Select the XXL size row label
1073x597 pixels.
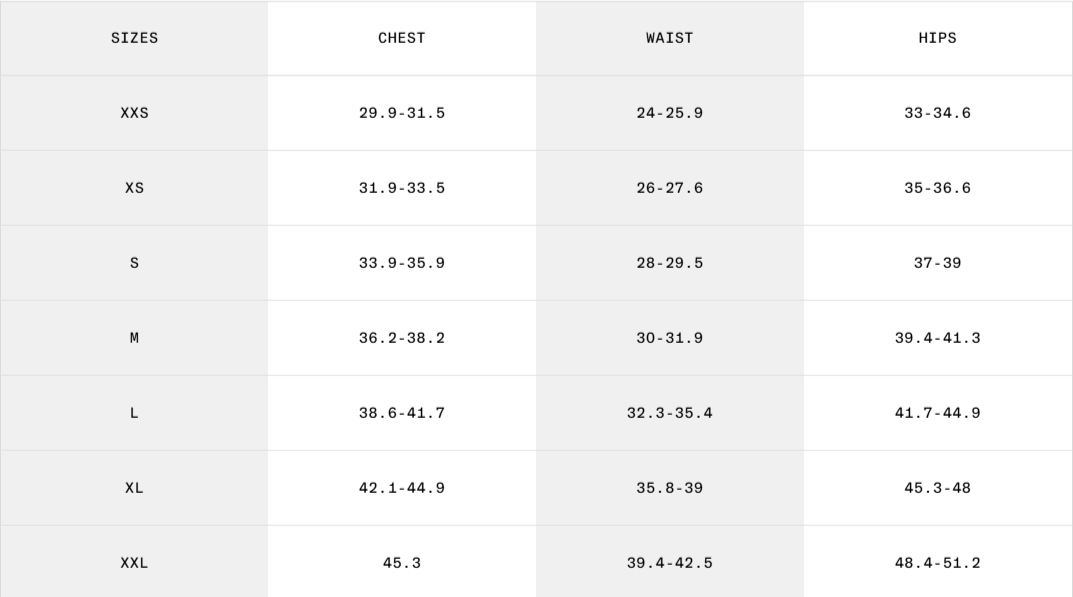(134, 563)
